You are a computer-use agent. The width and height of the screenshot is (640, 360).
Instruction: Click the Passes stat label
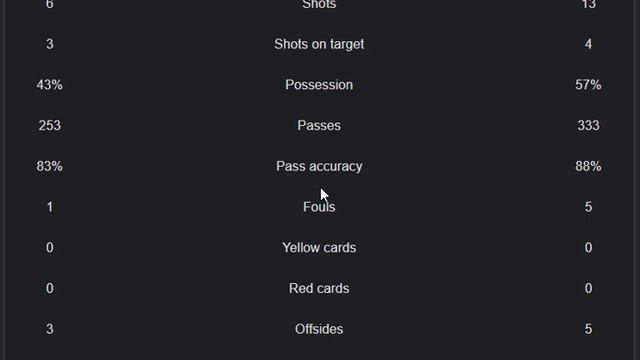pos(319,125)
